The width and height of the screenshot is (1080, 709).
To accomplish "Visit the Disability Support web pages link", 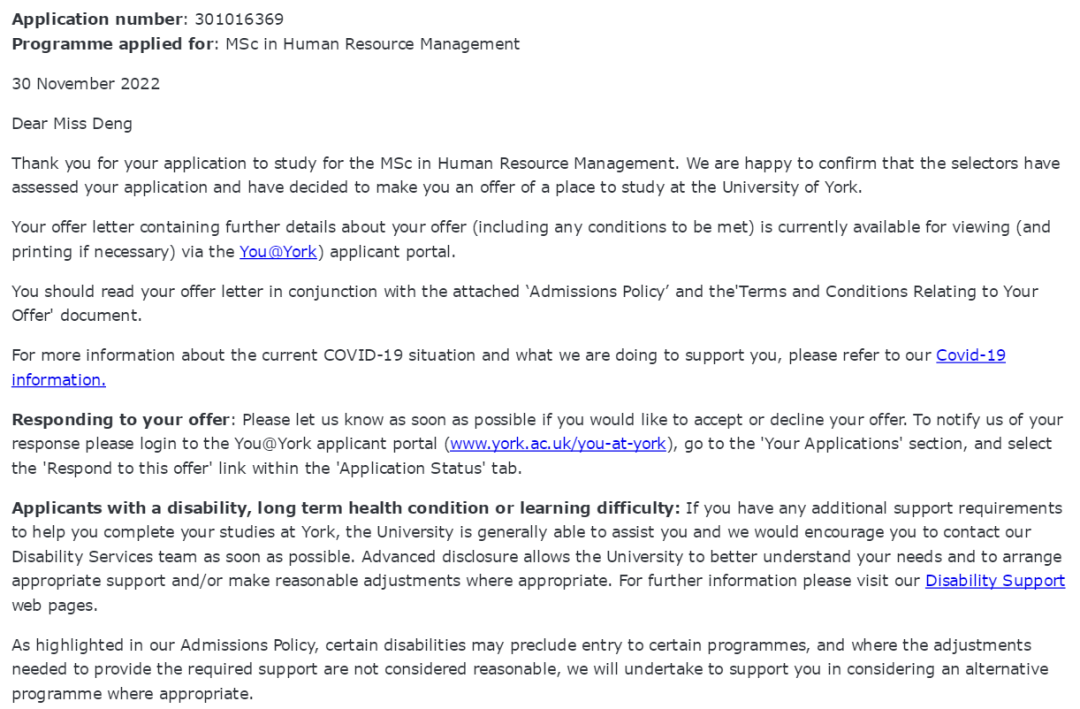I will click(994, 580).
